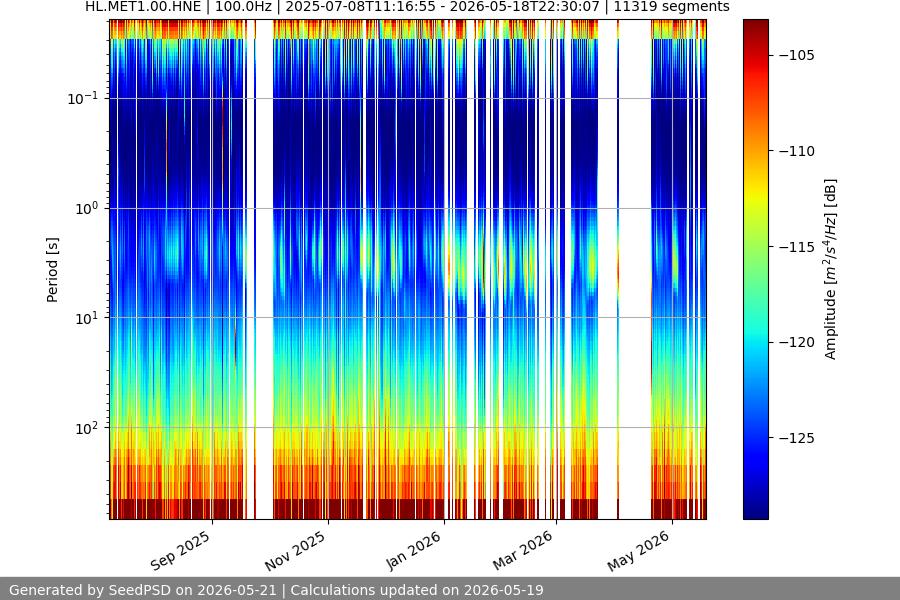Click the Jan 2026 date tick label
Image resolution: width=900 pixels, height=600 pixels.
pyautogui.click(x=413, y=551)
